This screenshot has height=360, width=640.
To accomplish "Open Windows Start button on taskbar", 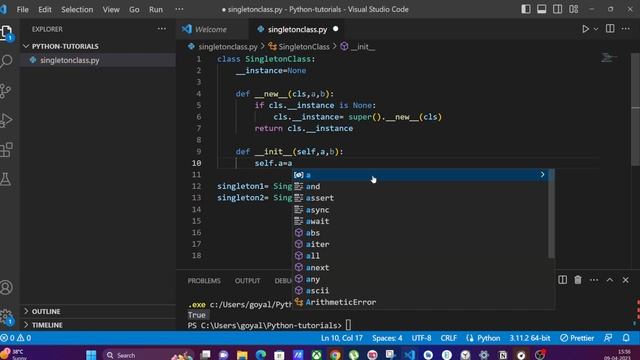I will coord(91,355).
